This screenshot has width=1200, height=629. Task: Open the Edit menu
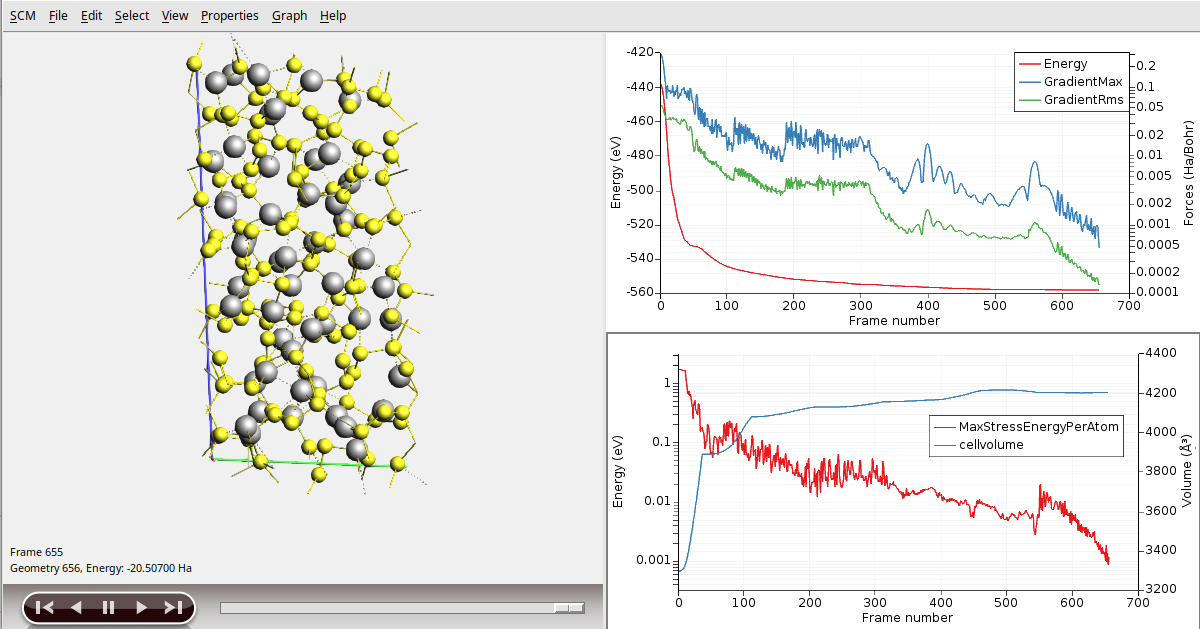(x=91, y=16)
